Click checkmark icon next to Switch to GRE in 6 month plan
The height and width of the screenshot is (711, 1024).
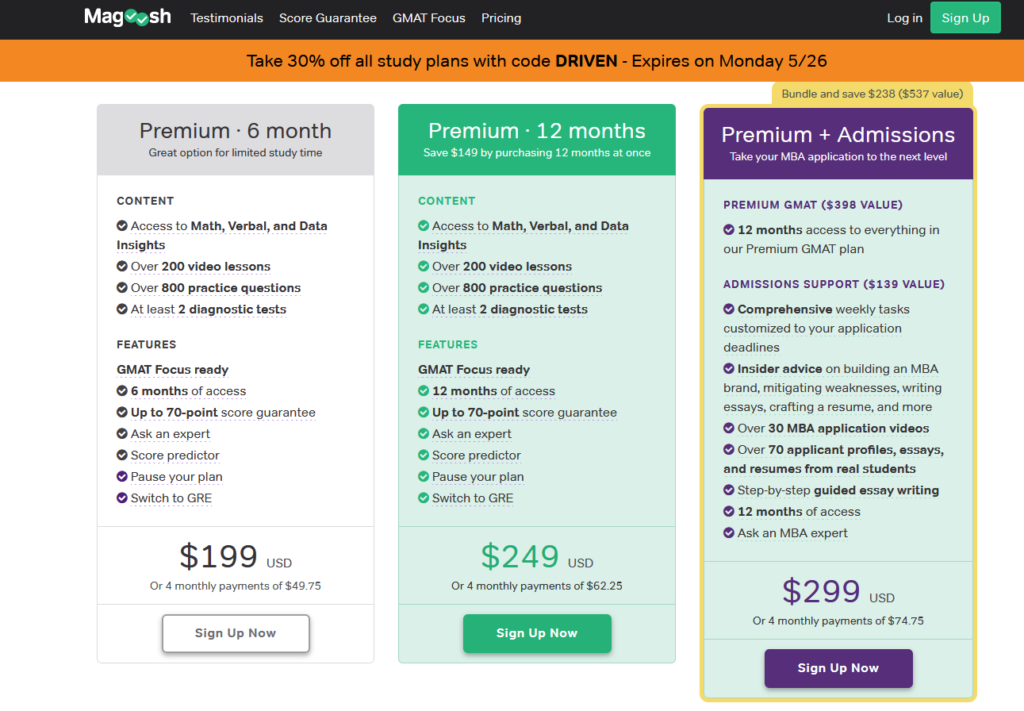pyautogui.click(x=122, y=498)
